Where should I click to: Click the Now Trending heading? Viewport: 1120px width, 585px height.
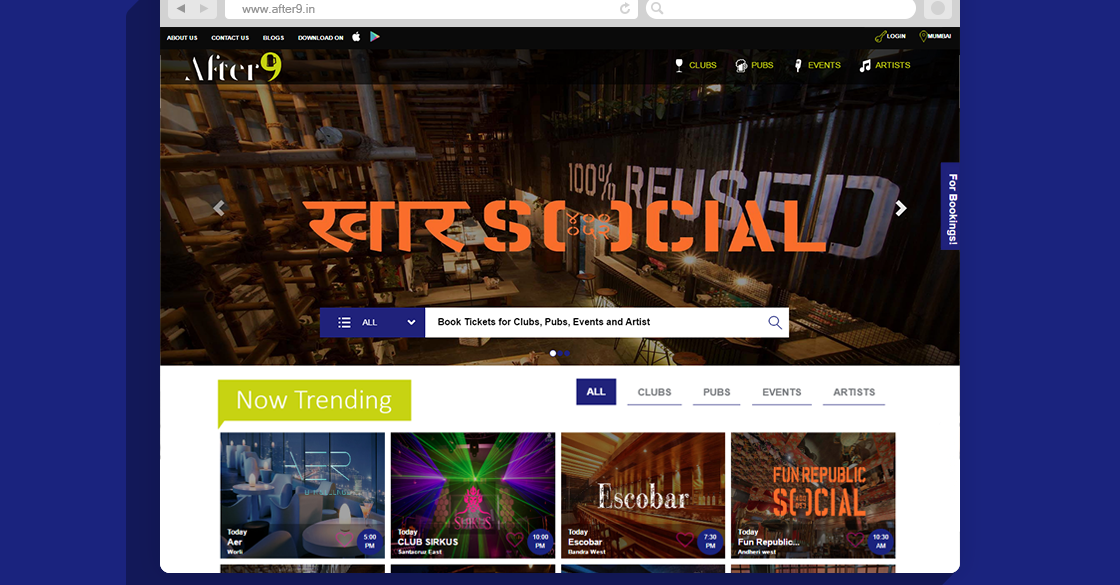tap(314, 400)
